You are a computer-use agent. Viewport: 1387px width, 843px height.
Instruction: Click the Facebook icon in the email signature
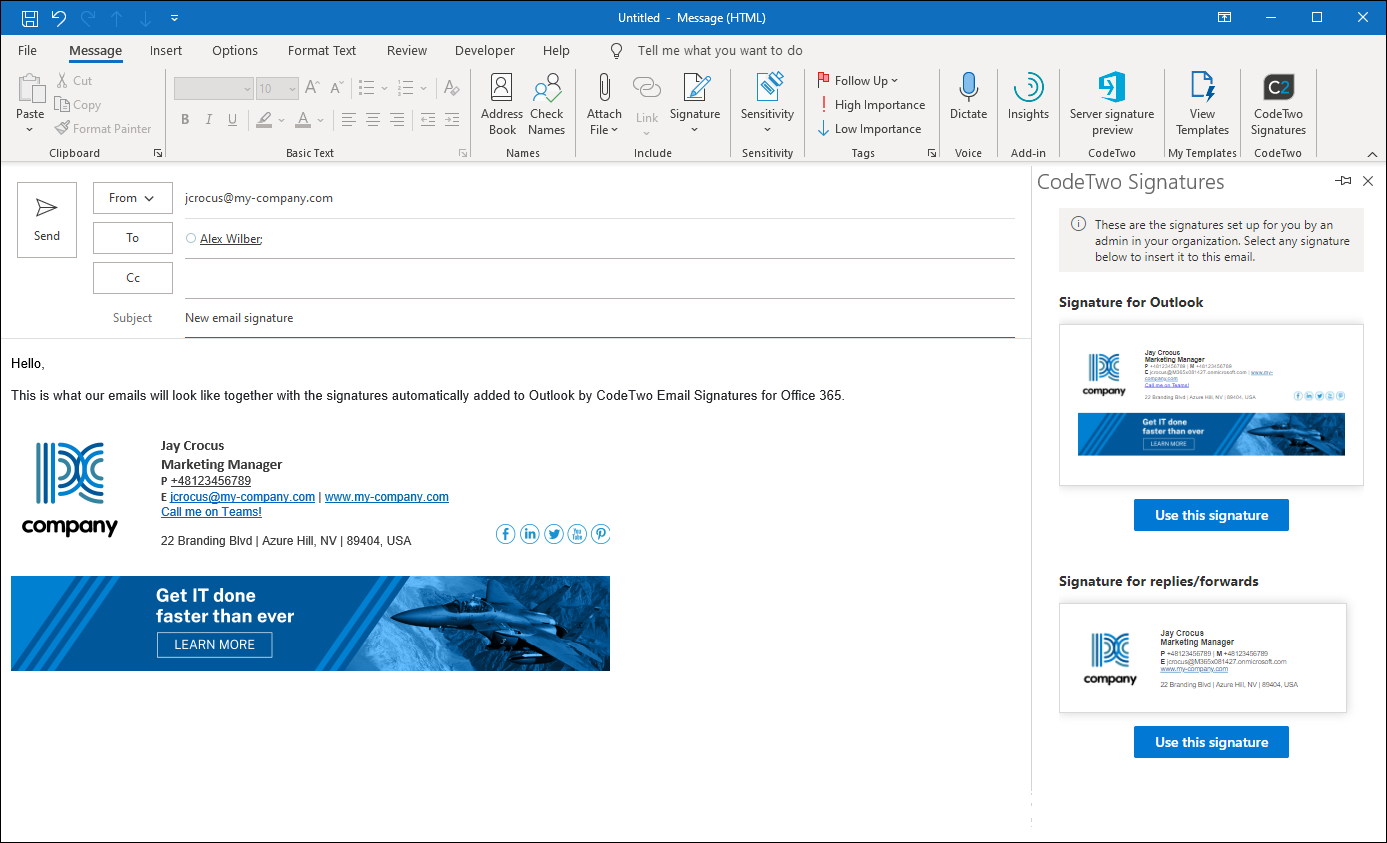click(506, 534)
